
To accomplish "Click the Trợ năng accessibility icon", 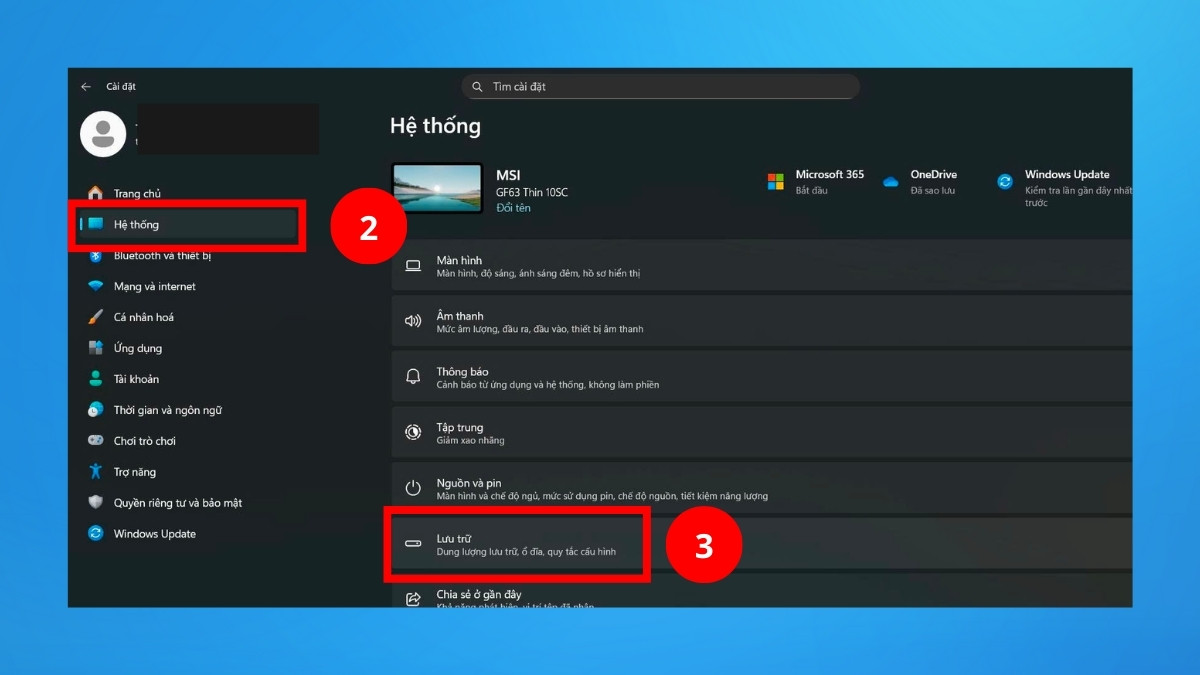I will tap(95, 471).
